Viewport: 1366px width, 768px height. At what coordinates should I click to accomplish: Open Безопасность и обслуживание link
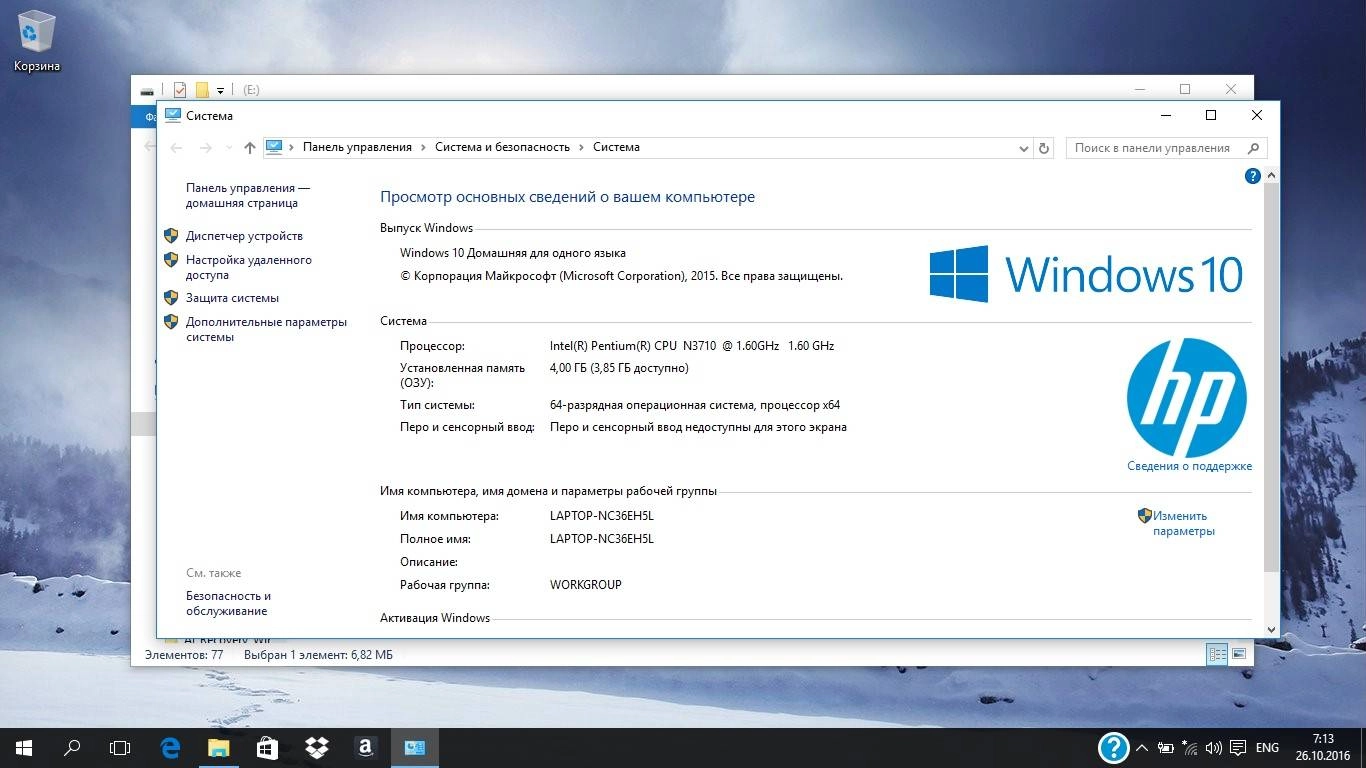[x=228, y=603]
